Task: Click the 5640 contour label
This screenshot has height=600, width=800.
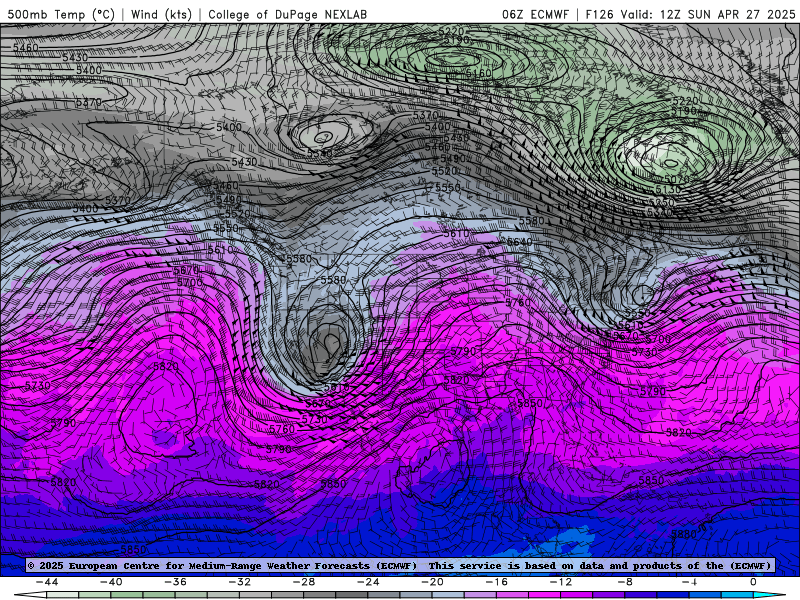Action: pyautogui.click(x=519, y=241)
